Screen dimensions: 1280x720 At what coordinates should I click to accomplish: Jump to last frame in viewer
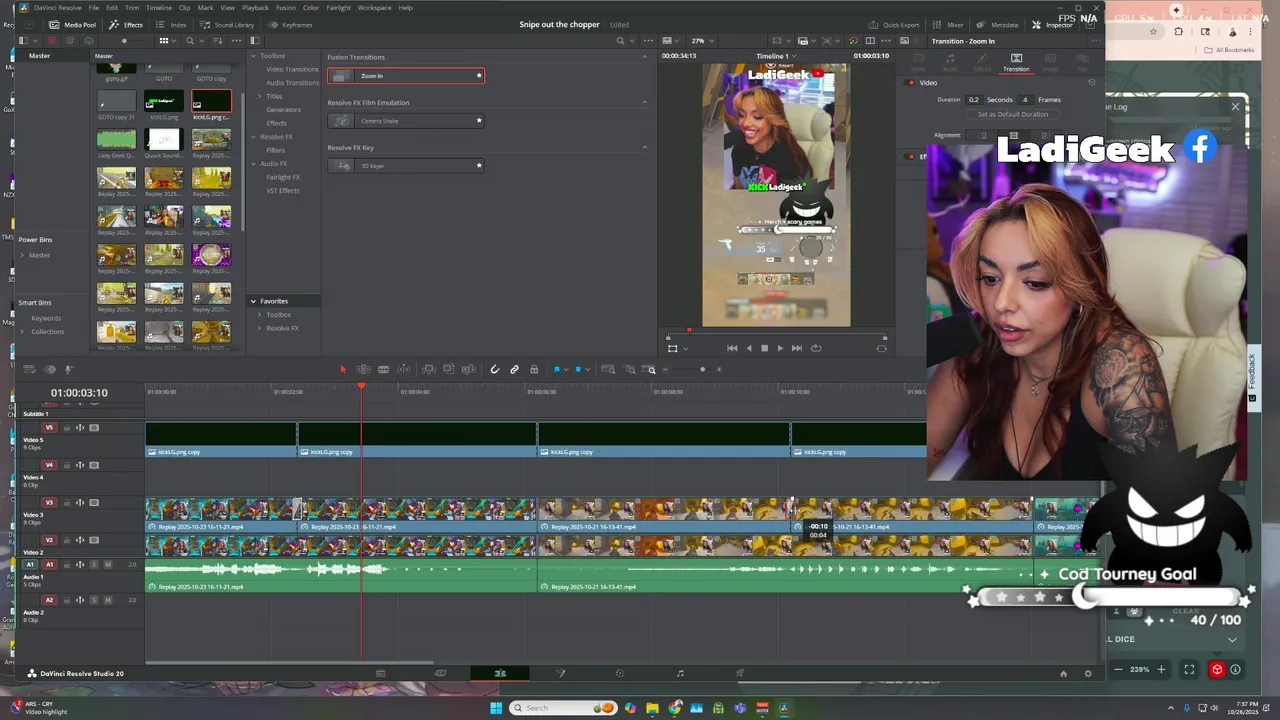tap(797, 348)
